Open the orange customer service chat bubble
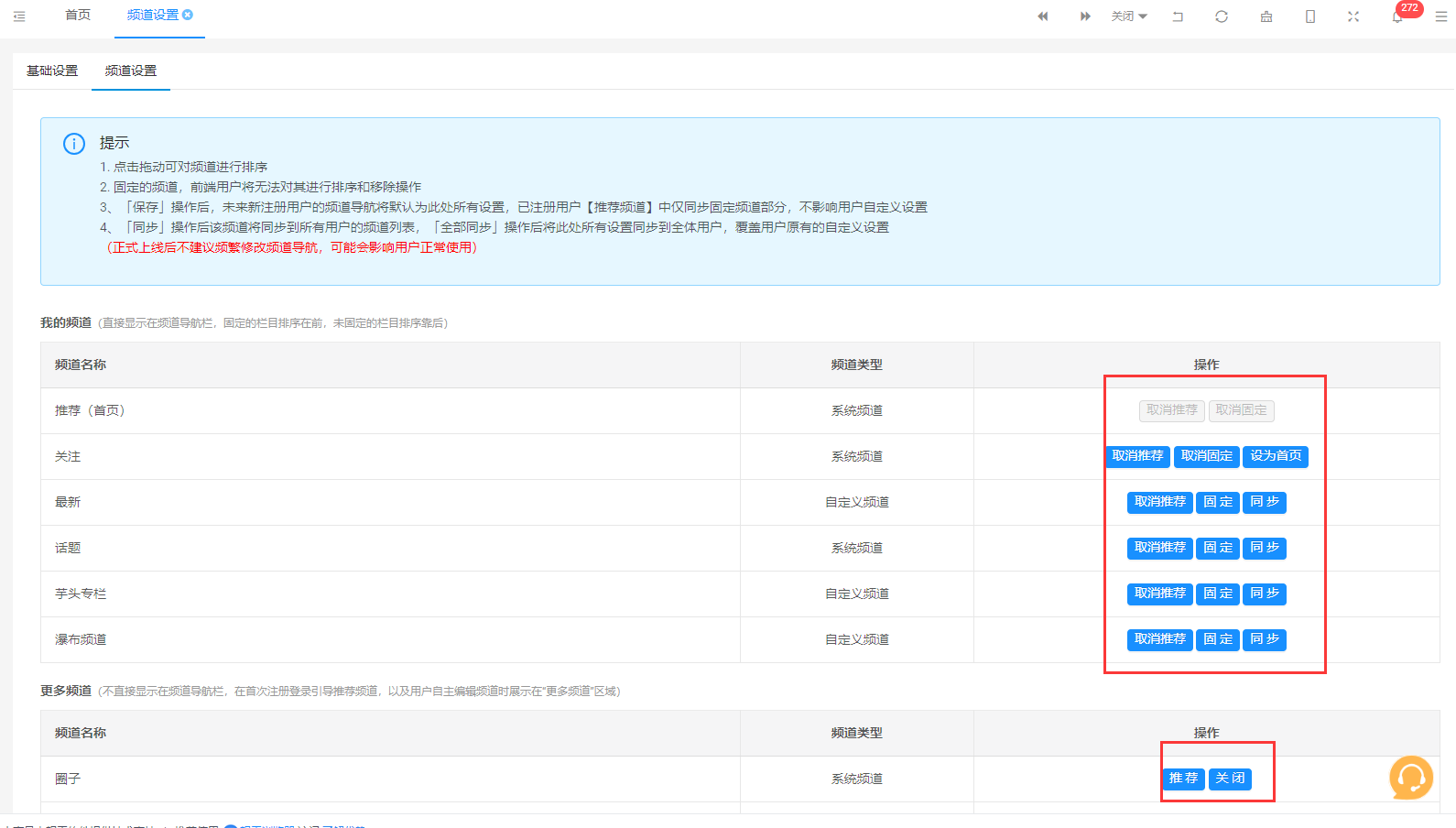Viewport: 1456px width, 828px height. pyautogui.click(x=1411, y=778)
